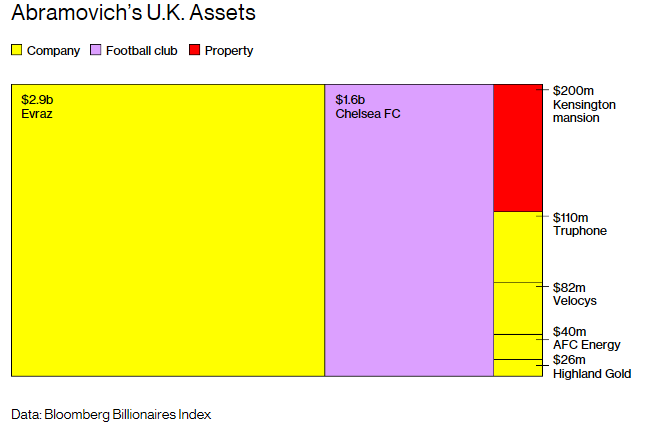The height and width of the screenshot is (435, 647).
Task: Click the yellow Company legend swatch
Action: 17,51
